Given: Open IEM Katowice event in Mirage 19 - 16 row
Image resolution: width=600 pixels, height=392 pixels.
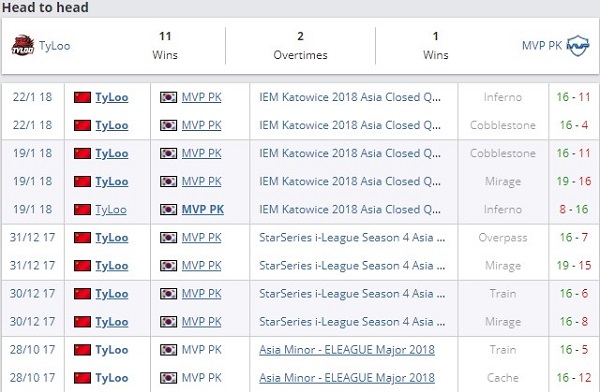Looking at the screenshot, I should click(x=350, y=181).
